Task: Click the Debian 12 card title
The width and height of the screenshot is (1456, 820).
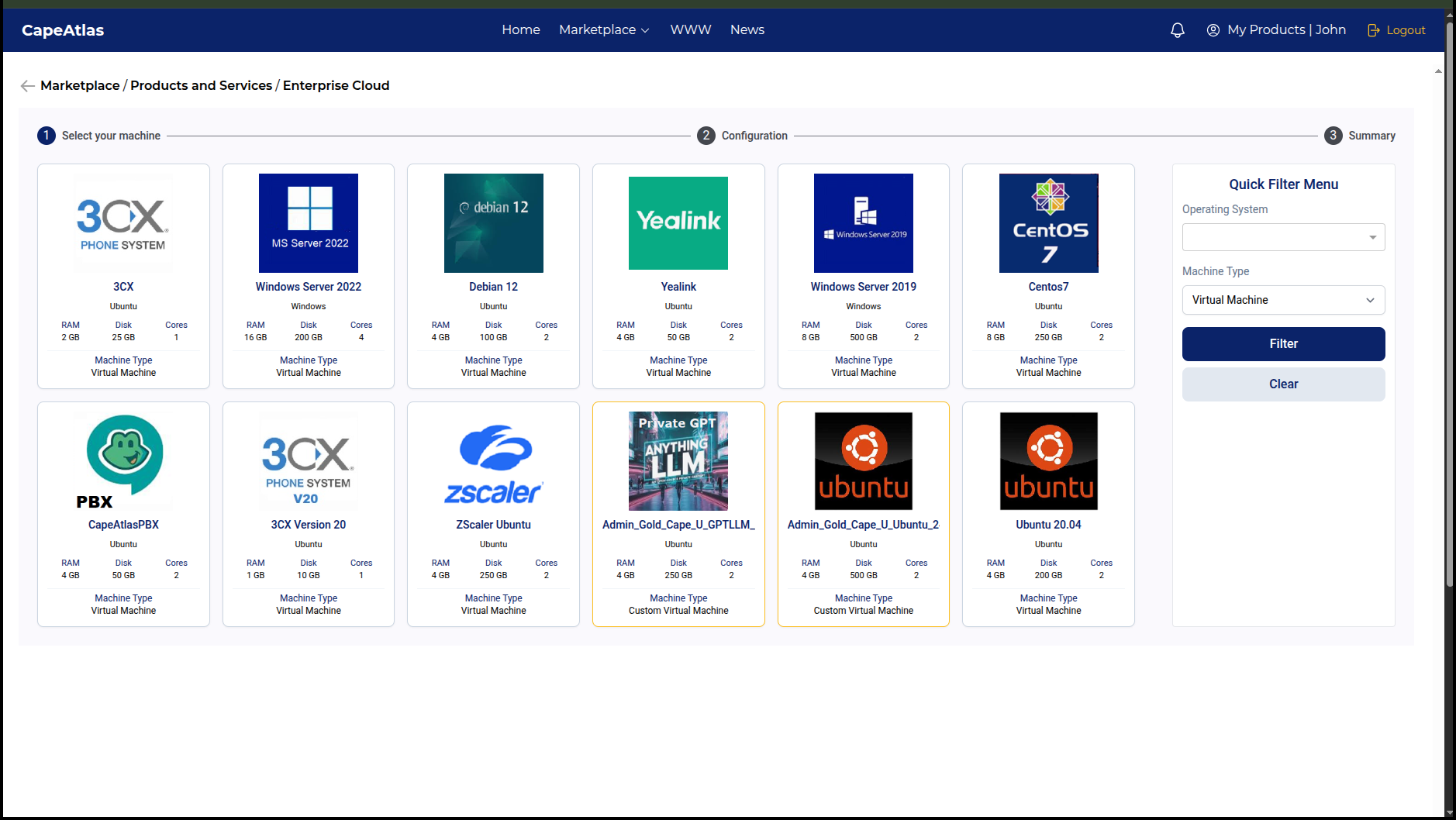Action: (494, 287)
